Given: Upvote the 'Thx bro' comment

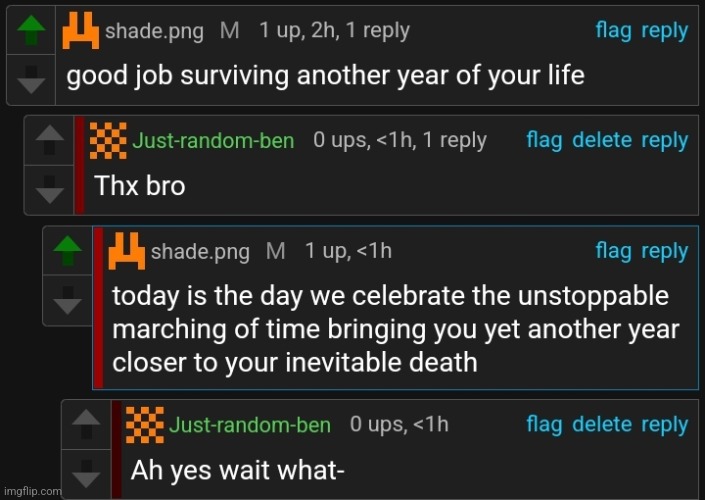Looking at the screenshot, I should pos(49,140).
